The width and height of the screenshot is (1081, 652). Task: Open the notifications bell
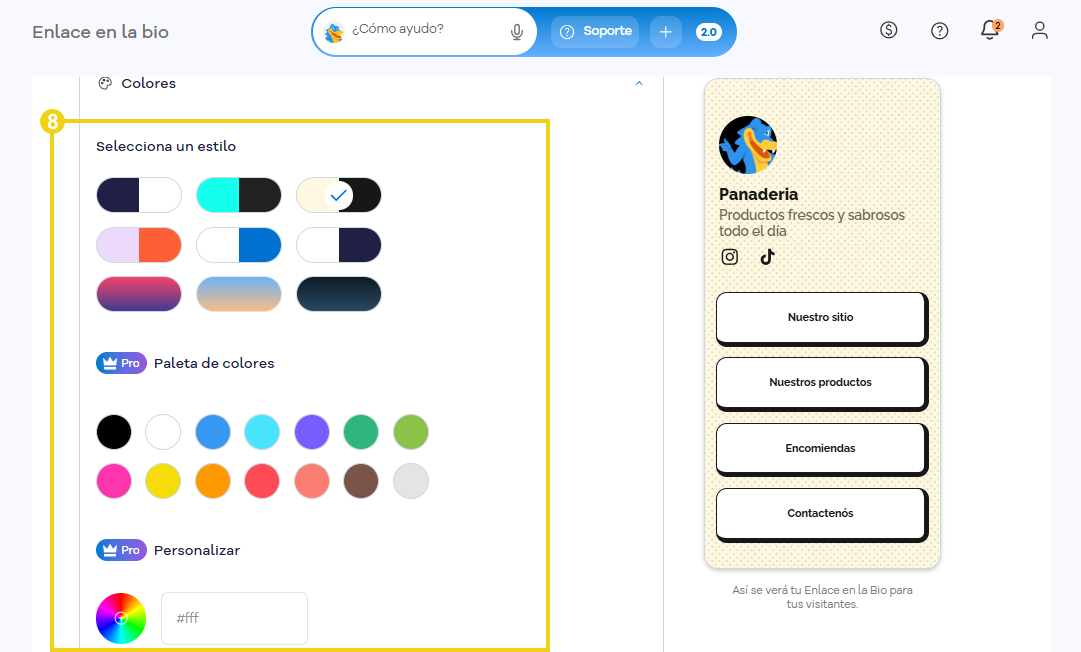(990, 30)
